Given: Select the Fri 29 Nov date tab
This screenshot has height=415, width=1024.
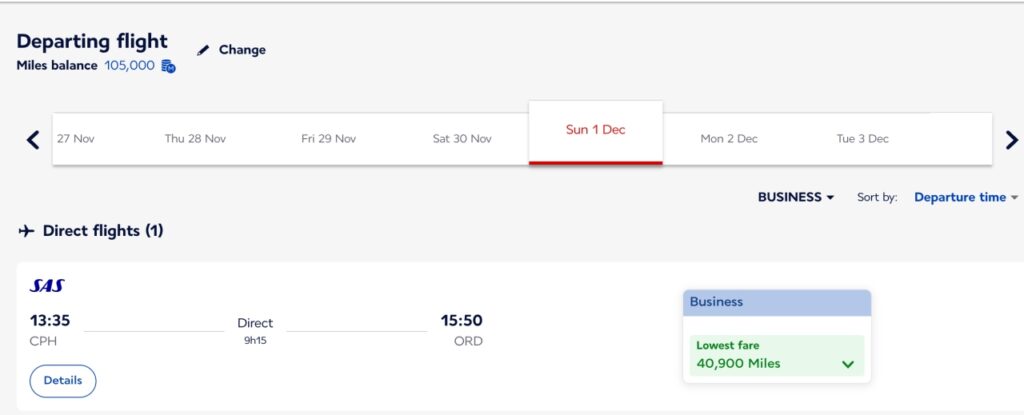Looking at the screenshot, I should point(328,139).
